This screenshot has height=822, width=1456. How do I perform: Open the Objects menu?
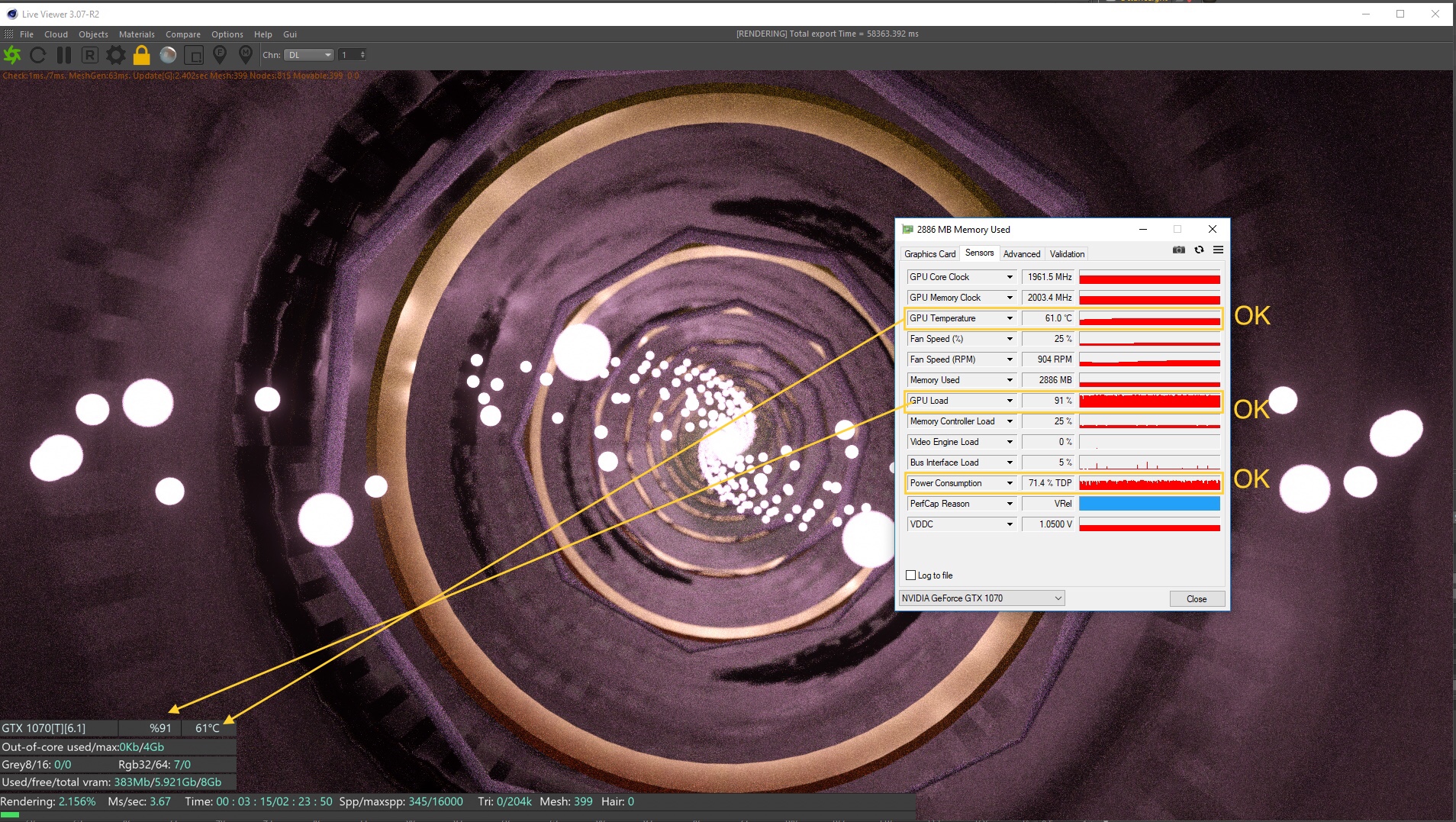(x=93, y=34)
